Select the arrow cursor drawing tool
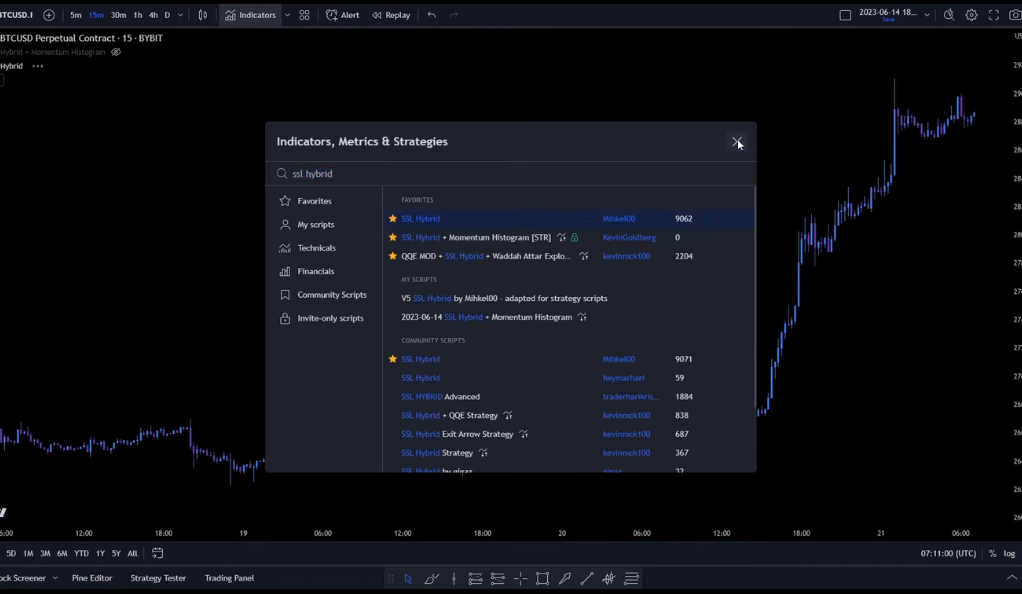Screen dimensions: 1022x594 coord(408,578)
